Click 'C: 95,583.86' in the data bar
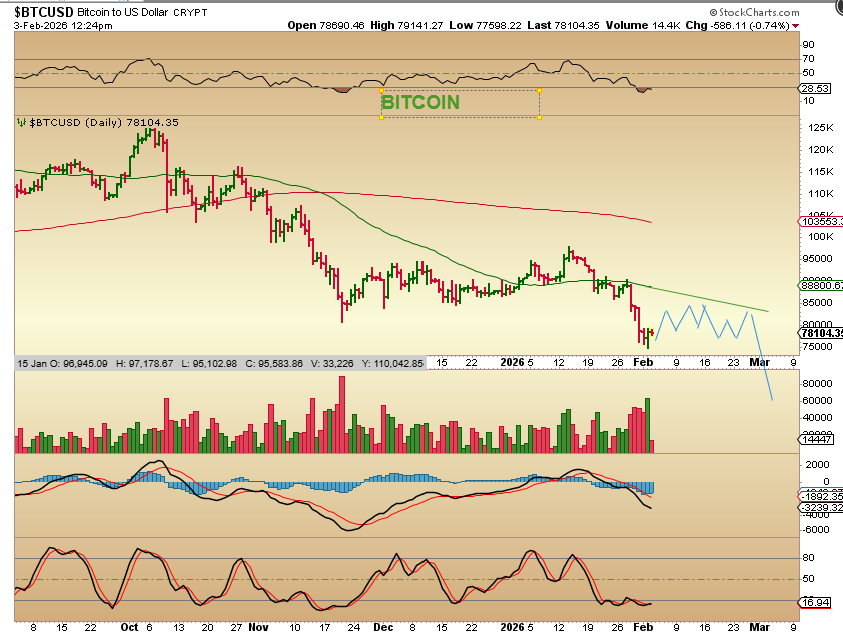 point(274,364)
